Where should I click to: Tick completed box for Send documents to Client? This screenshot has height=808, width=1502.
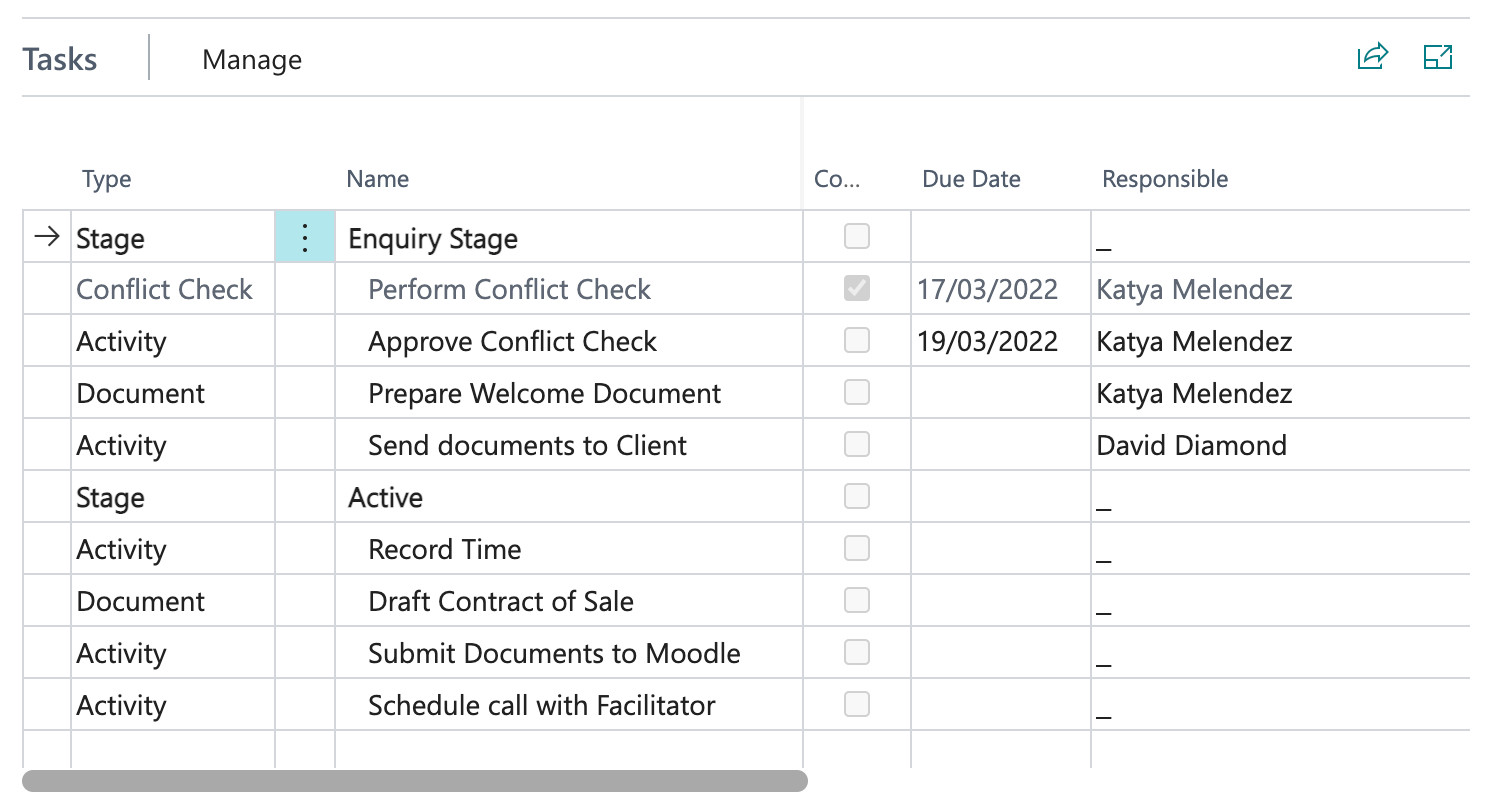click(857, 445)
